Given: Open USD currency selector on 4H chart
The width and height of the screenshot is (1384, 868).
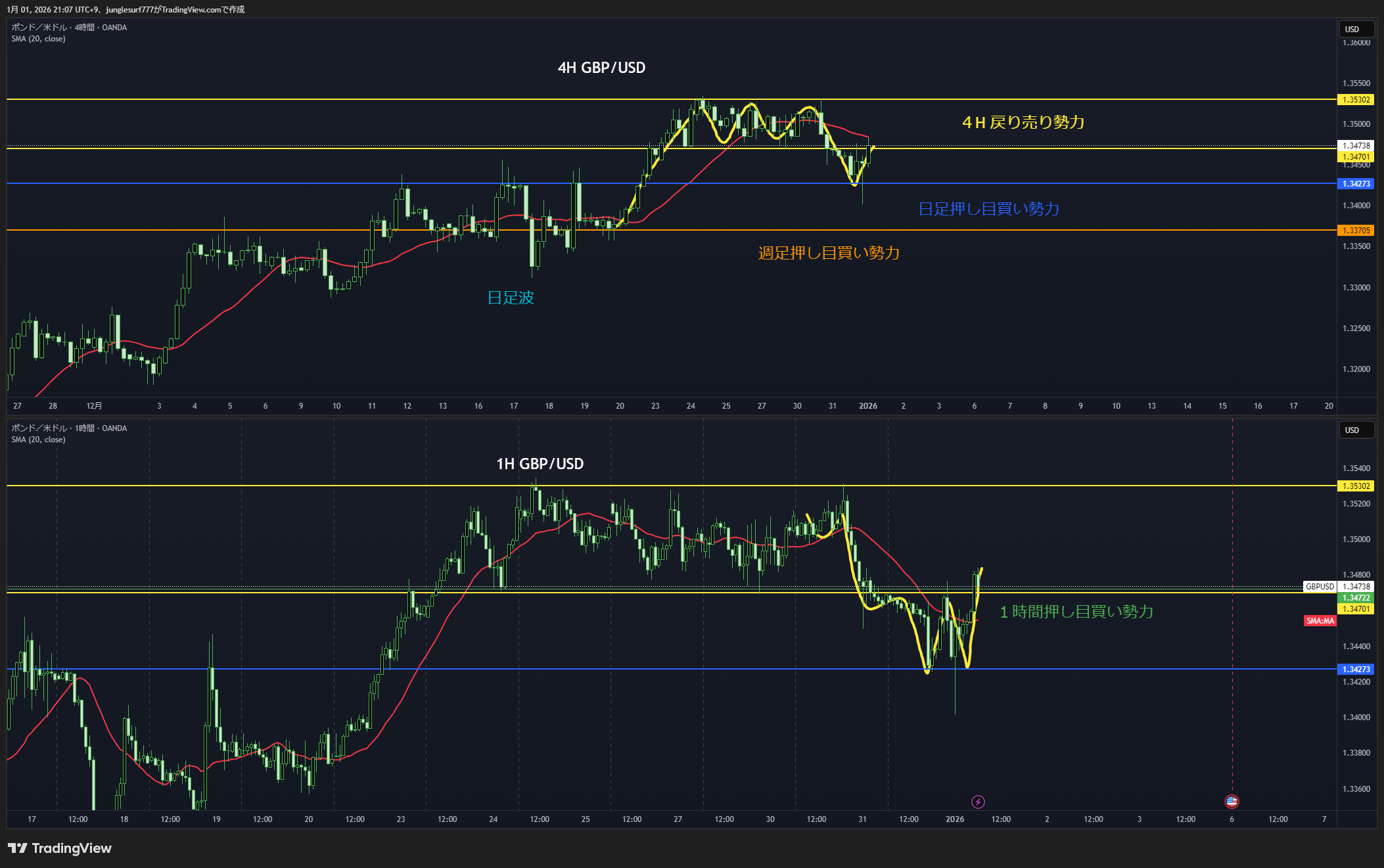Looking at the screenshot, I should (x=1356, y=29).
